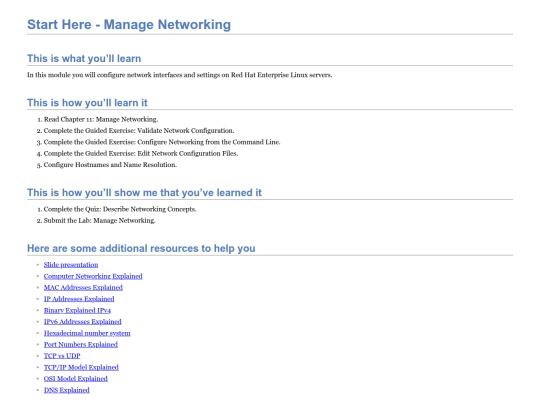Open IPv6 Addresses Explained link

click(83, 321)
